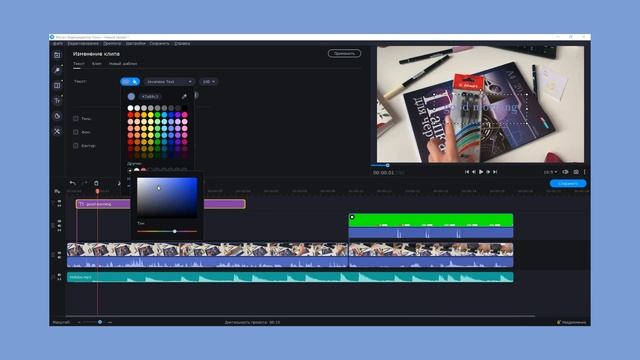Select the black swatch in the gray row

[x=184, y=108]
